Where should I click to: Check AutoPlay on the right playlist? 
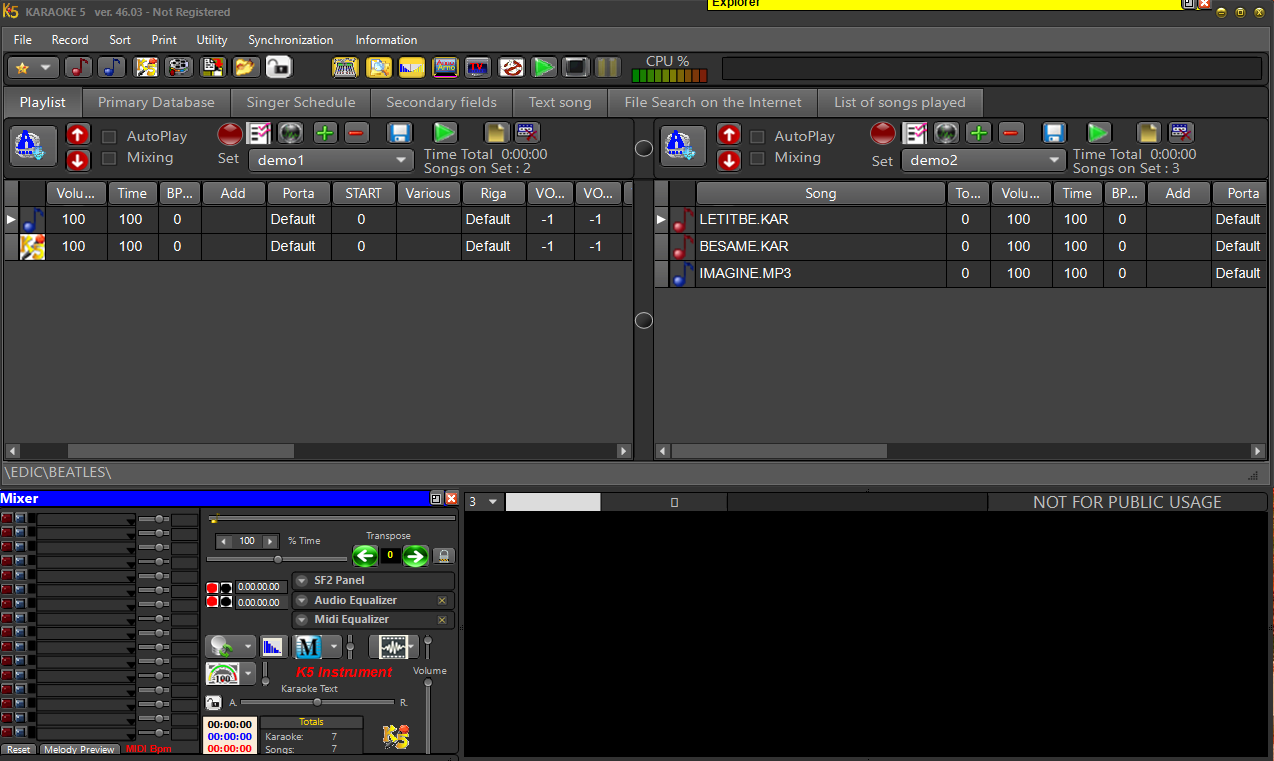757,136
